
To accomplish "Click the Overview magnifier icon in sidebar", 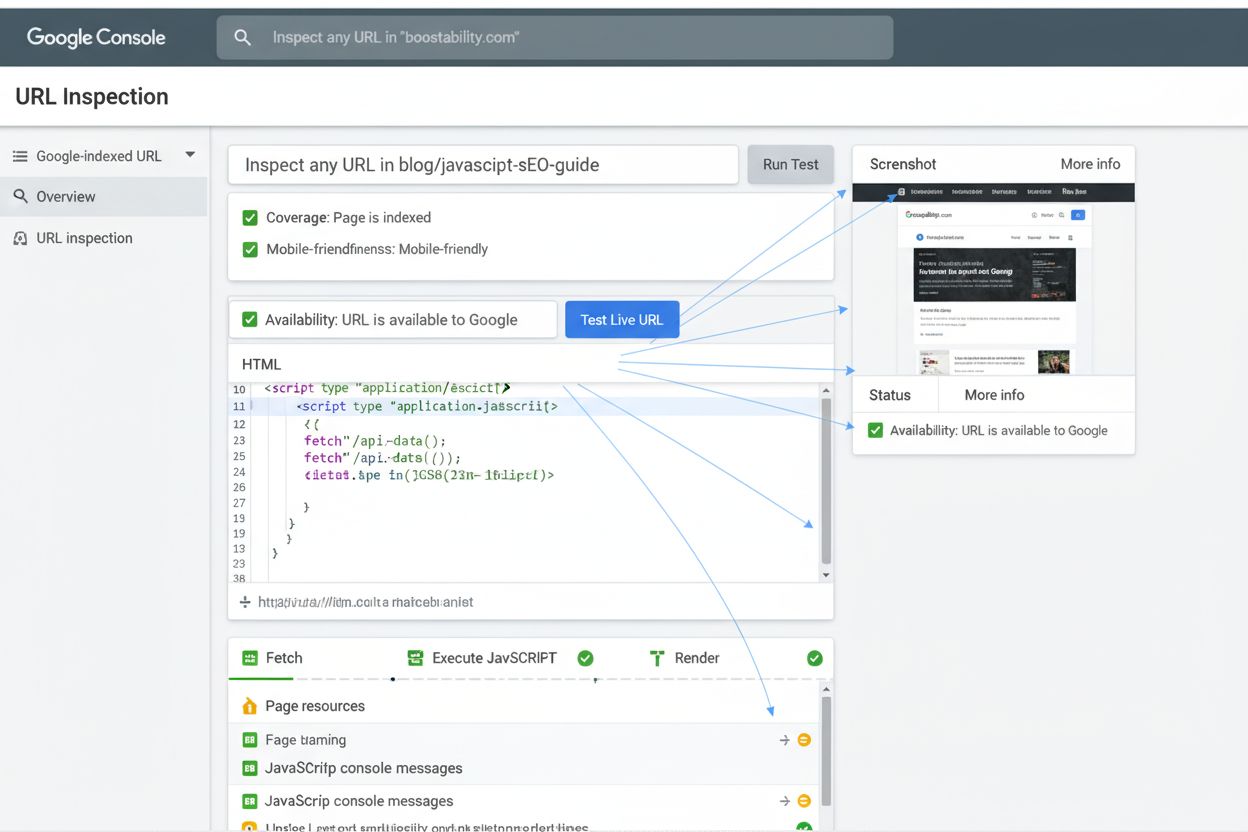I will [x=20, y=197].
